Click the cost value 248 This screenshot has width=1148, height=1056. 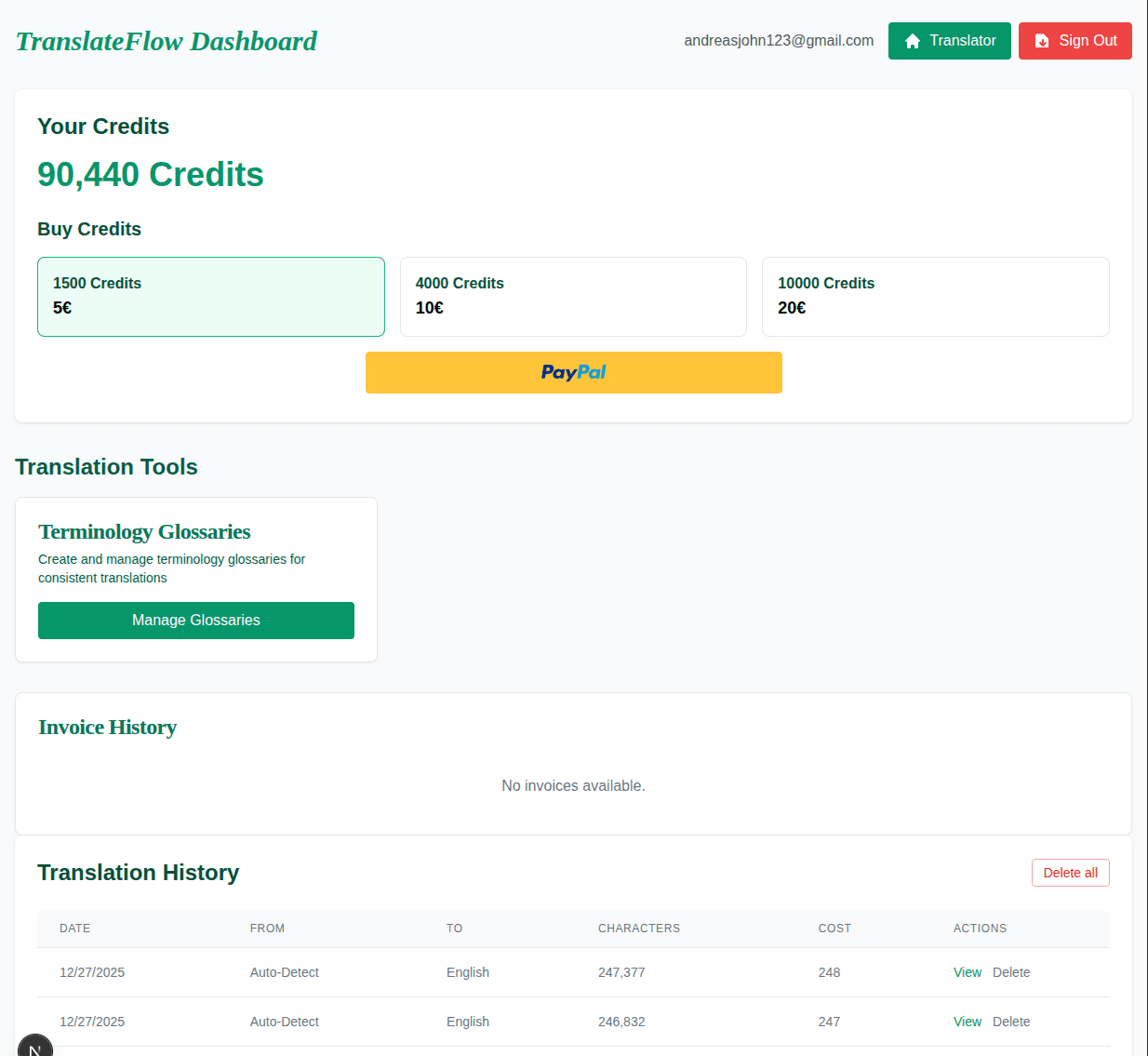pos(829,972)
